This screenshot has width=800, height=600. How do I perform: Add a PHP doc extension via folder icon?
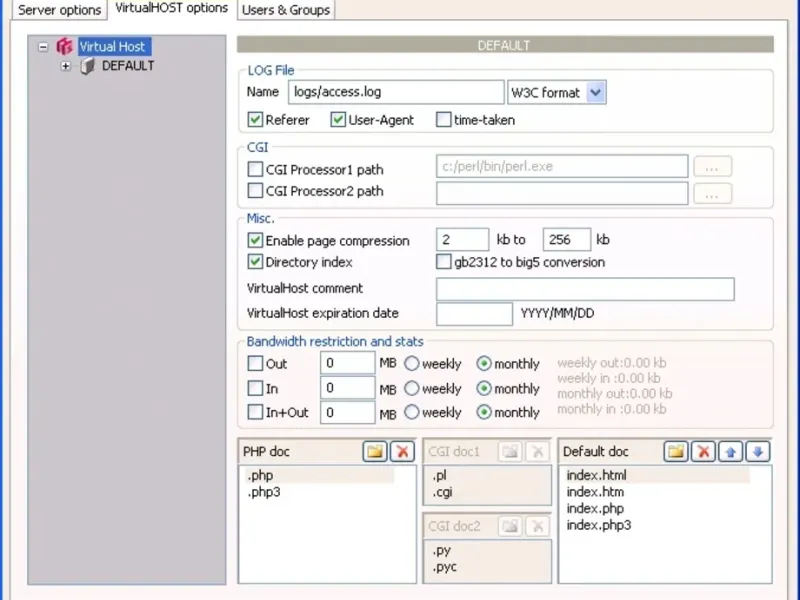[x=375, y=452]
